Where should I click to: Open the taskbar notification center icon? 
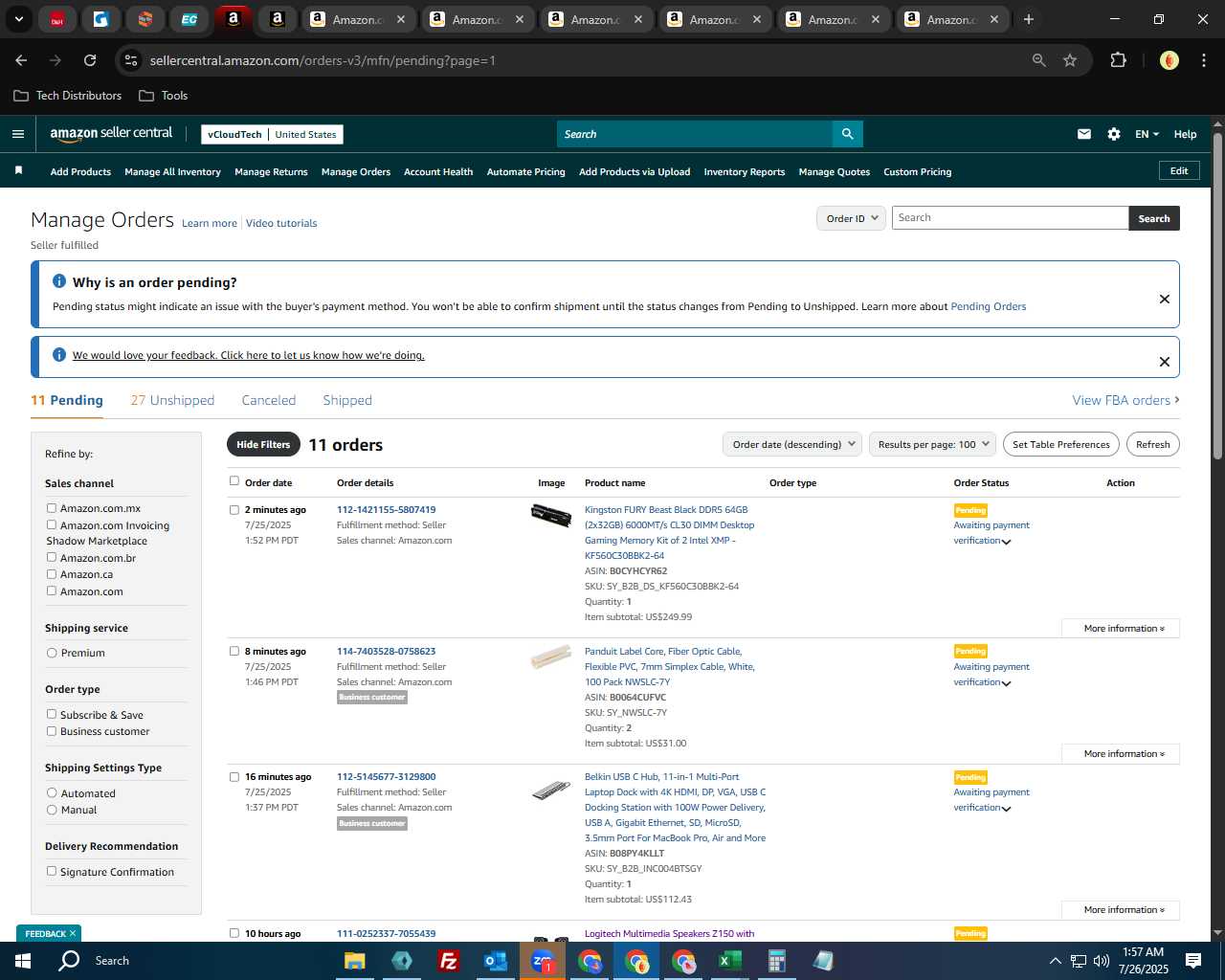(1193, 961)
